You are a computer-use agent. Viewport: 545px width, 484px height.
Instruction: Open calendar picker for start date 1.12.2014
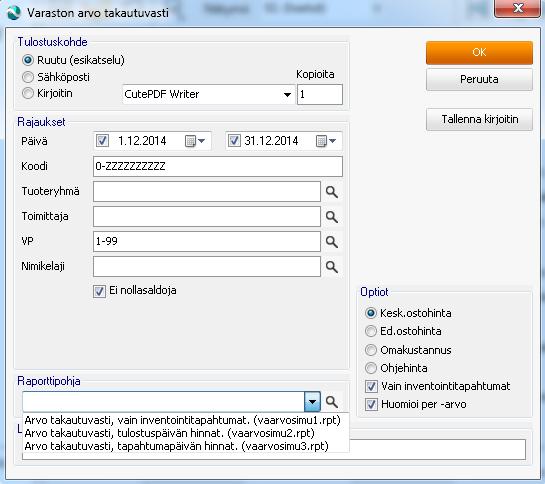(194, 141)
